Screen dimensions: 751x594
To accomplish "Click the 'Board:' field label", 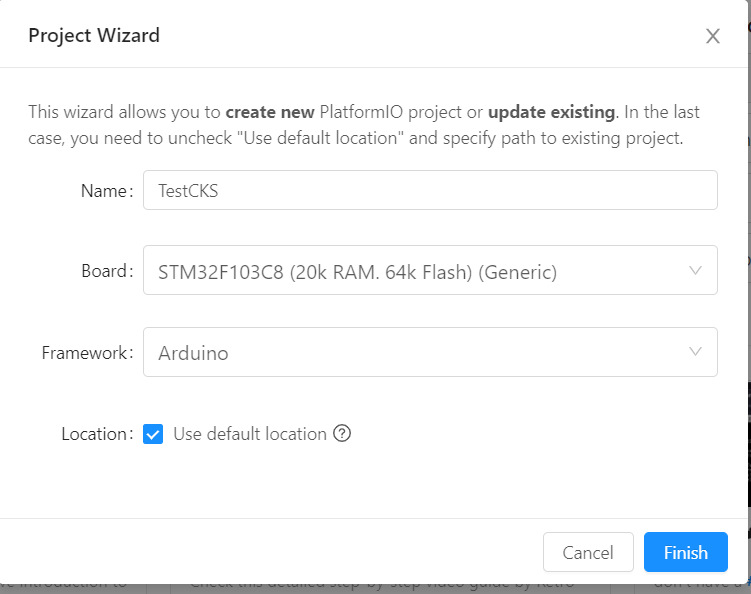I will point(107,271).
